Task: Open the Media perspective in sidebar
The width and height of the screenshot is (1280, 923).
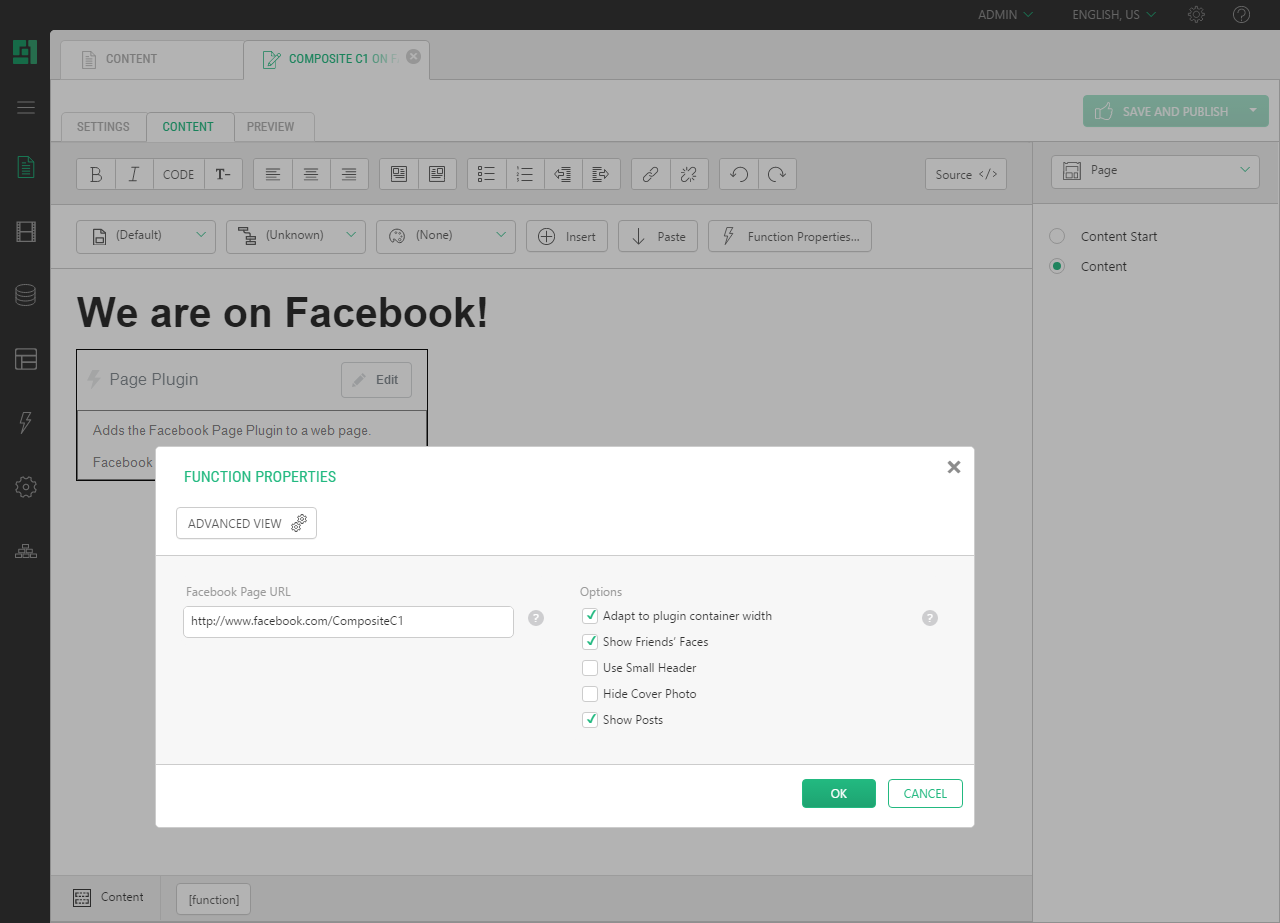Action: (26, 232)
